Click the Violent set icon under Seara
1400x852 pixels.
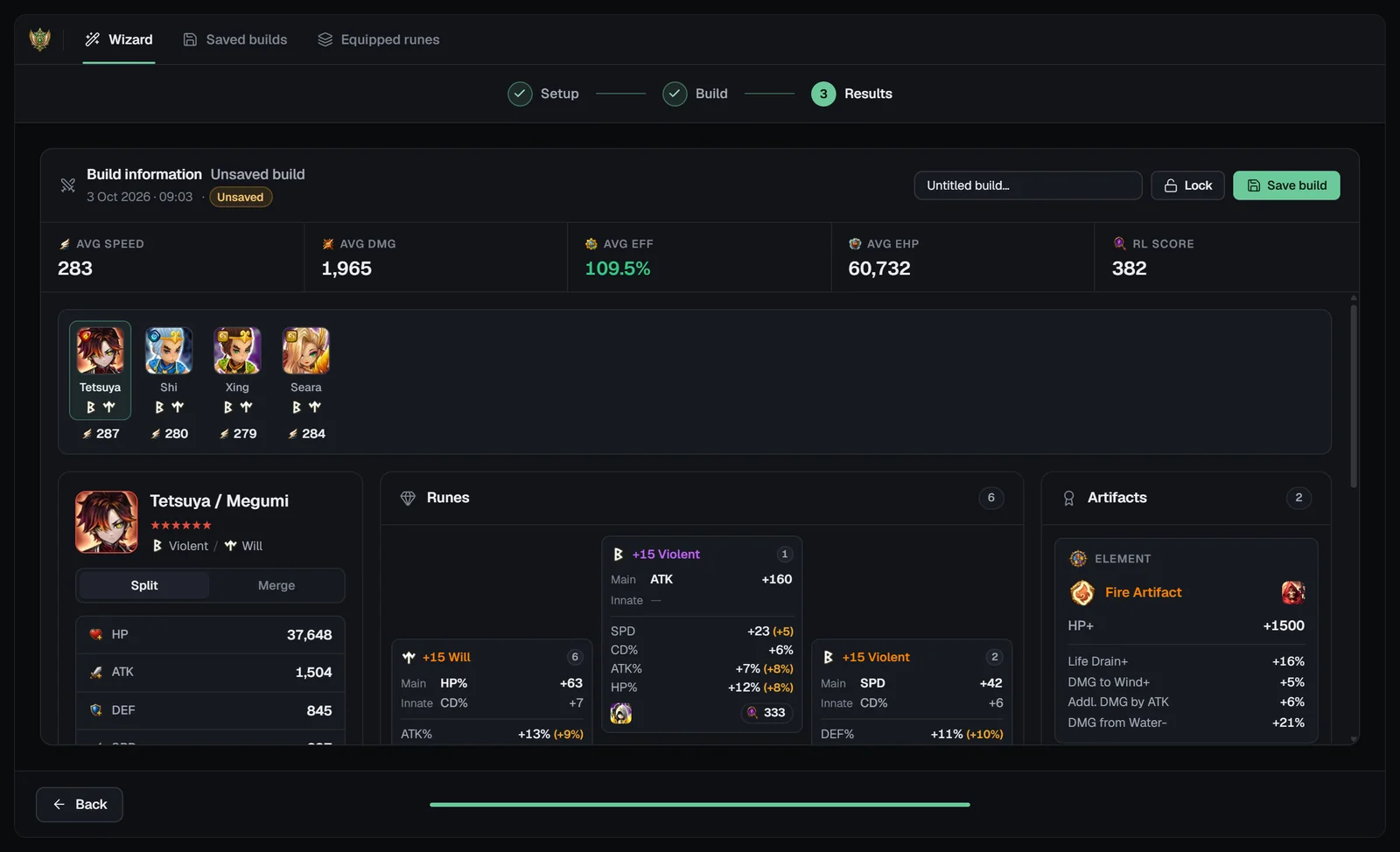(297, 408)
